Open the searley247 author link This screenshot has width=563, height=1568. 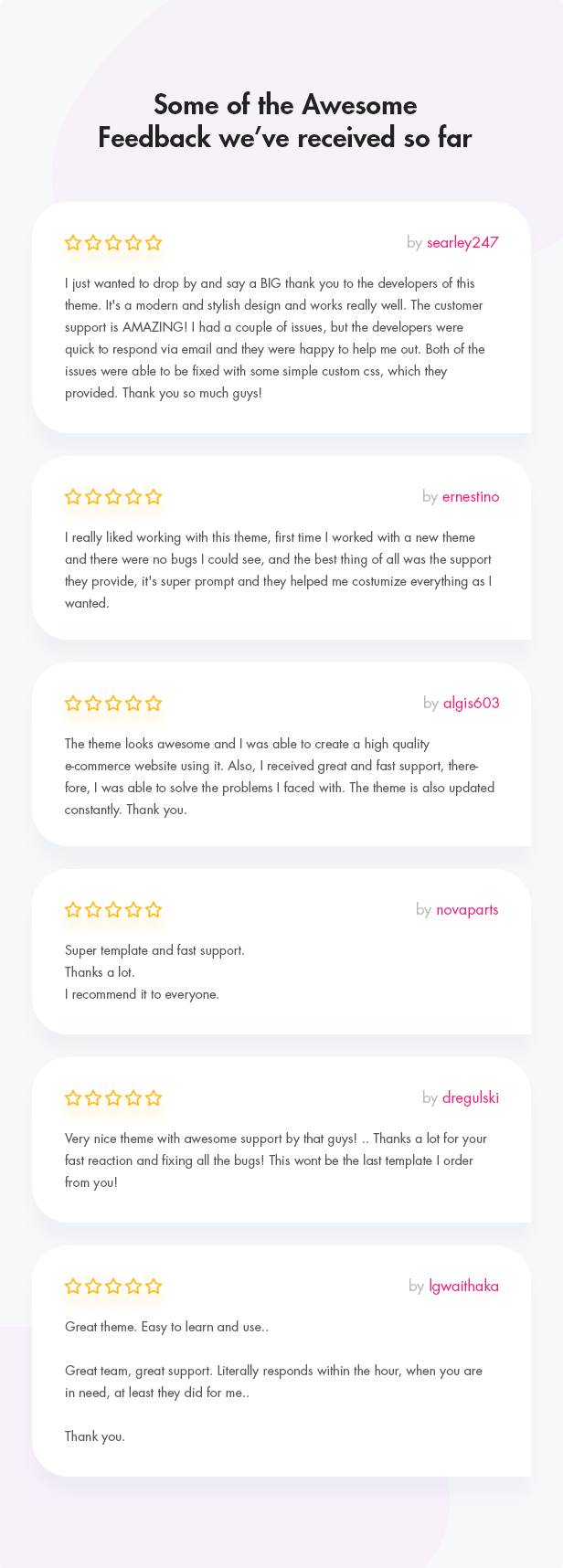[462, 242]
